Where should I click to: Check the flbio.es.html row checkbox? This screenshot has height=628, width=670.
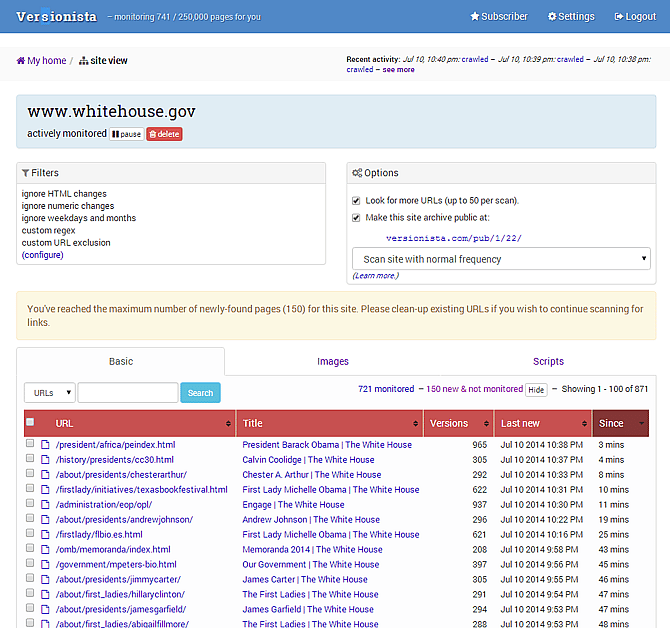coord(30,533)
